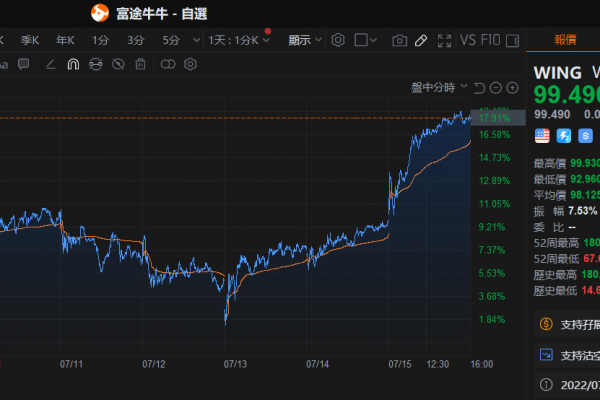Viewport: 600px width, 400px height.
Task: Open chart settings gear in top toolbar
Action: 338,40
